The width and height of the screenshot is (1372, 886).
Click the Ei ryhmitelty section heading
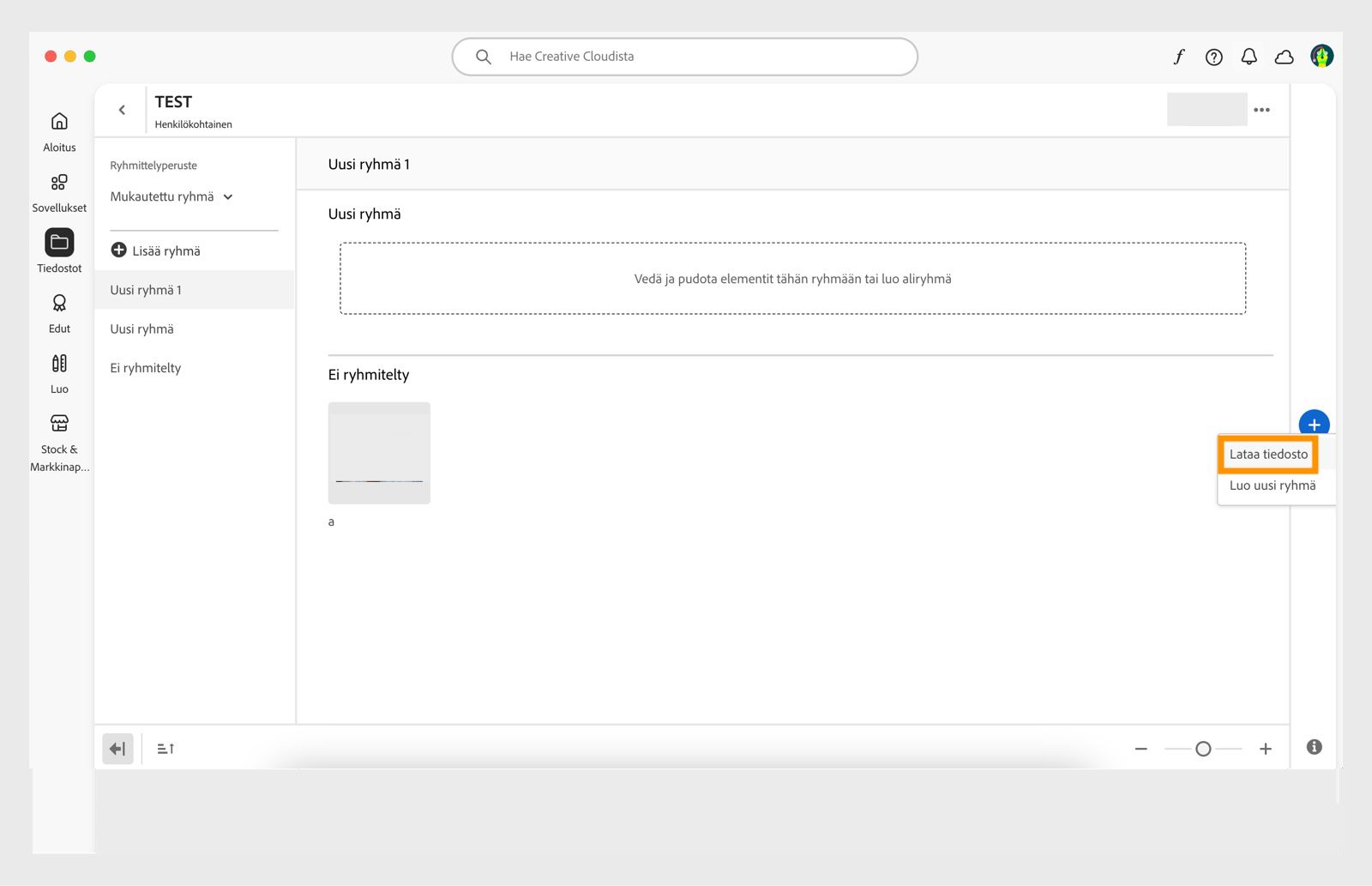[369, 375]
